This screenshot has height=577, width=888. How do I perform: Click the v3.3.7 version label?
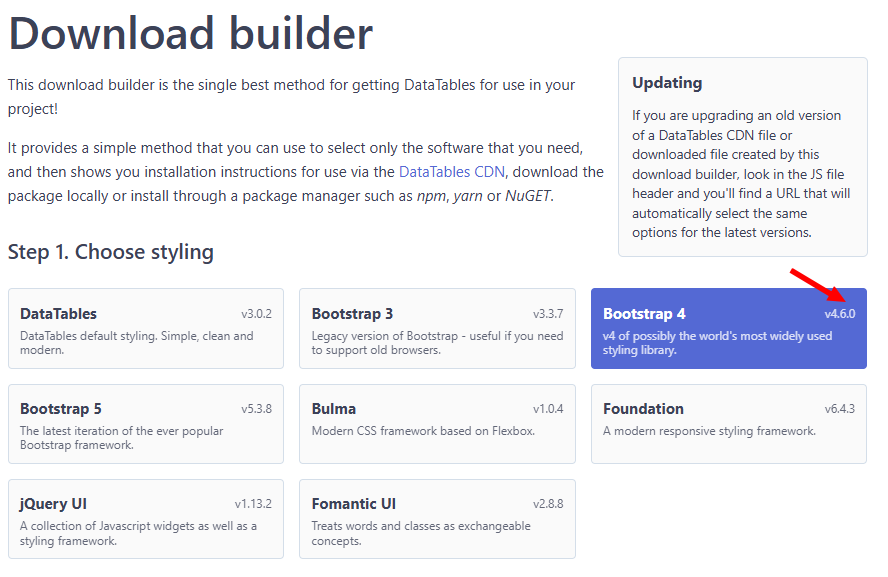tap(548, 314)
